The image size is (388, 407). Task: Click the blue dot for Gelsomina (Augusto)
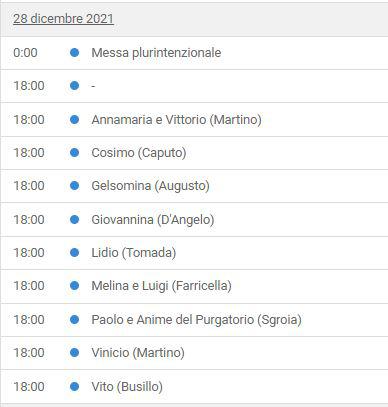[75, 186]
